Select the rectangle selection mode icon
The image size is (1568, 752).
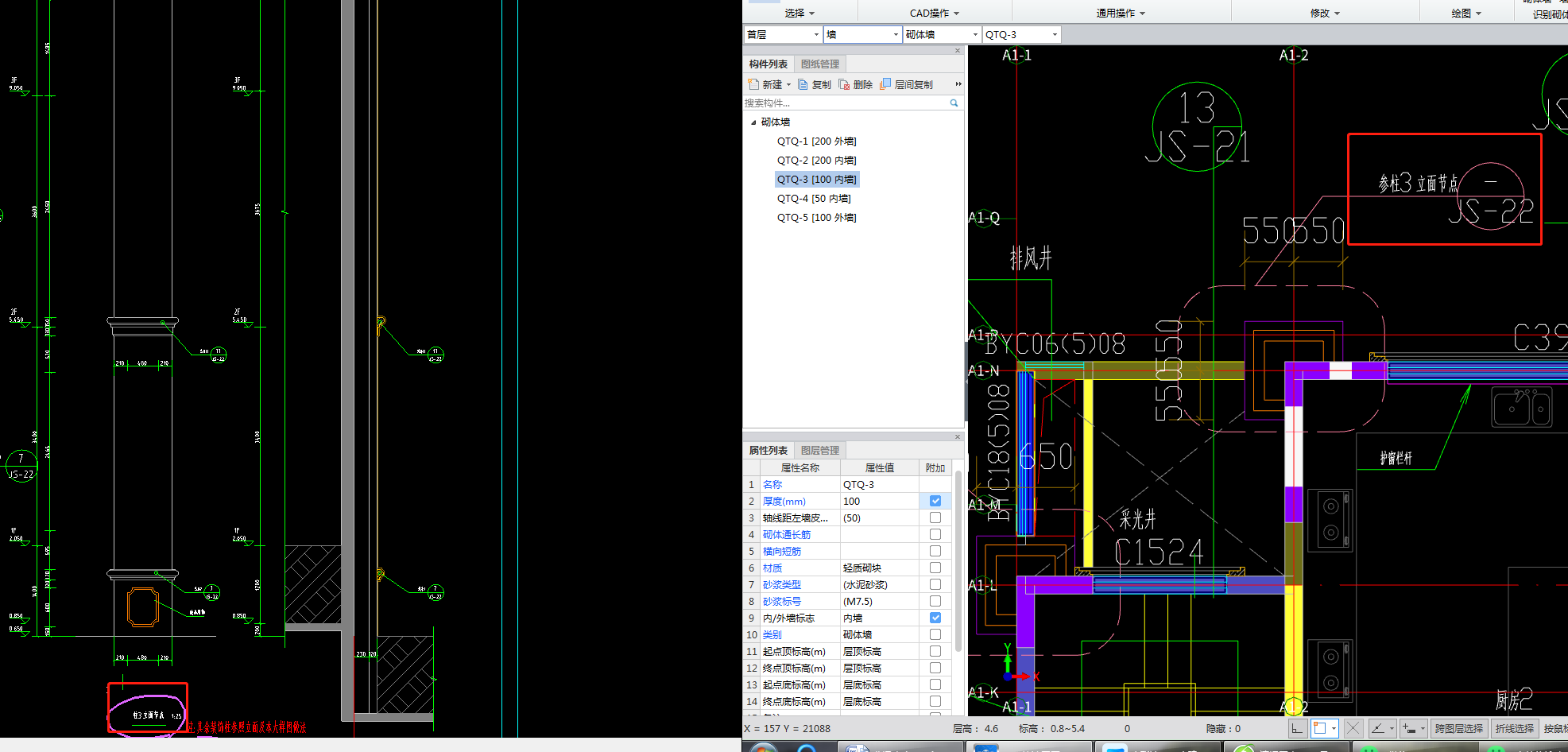coord(1320,728)
